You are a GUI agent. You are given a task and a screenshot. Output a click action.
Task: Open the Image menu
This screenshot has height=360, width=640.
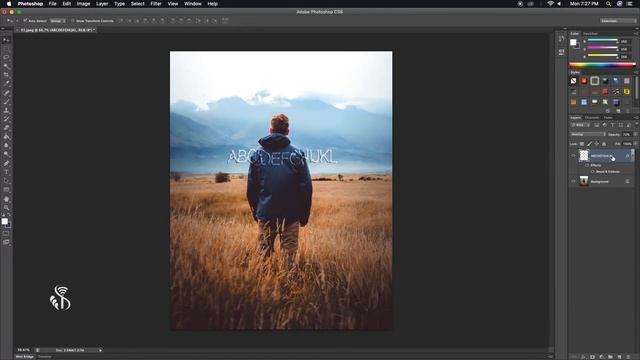(x=83, y=4)
